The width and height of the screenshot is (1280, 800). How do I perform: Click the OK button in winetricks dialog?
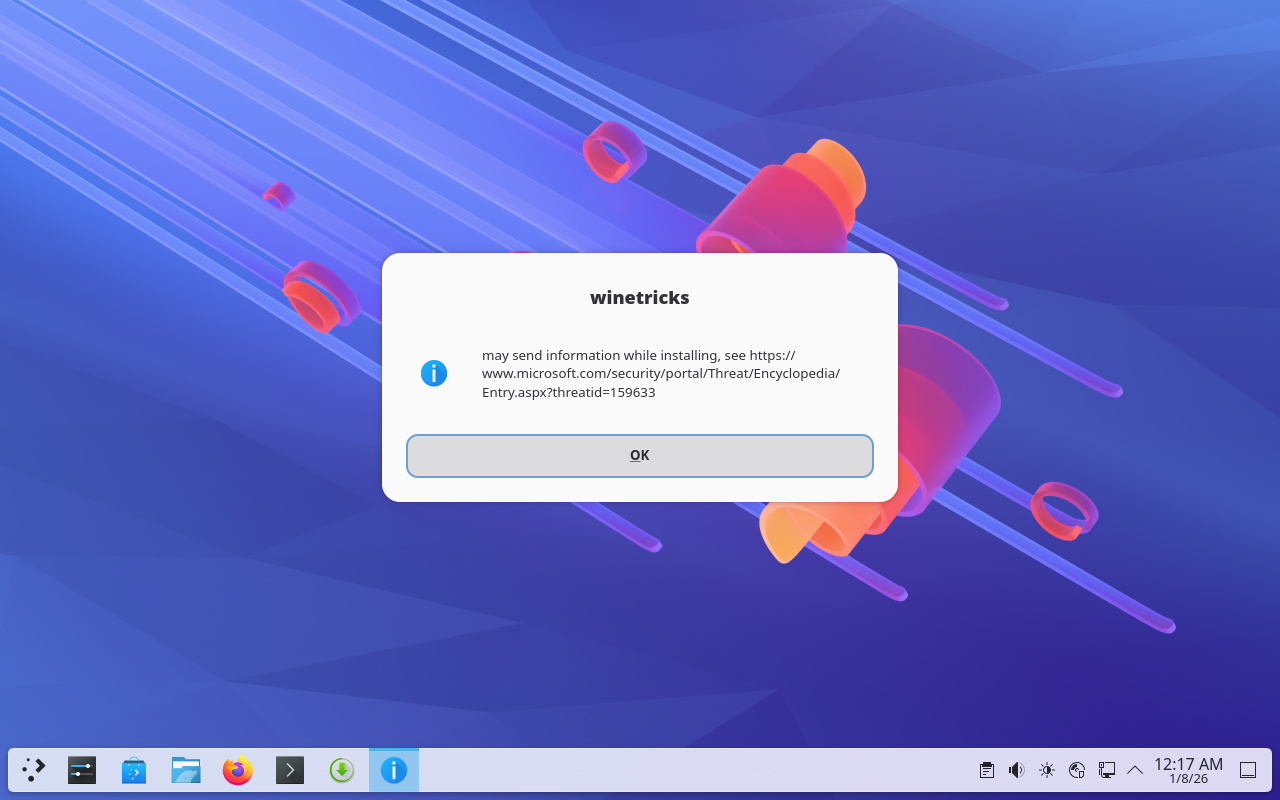coord(639,456)
